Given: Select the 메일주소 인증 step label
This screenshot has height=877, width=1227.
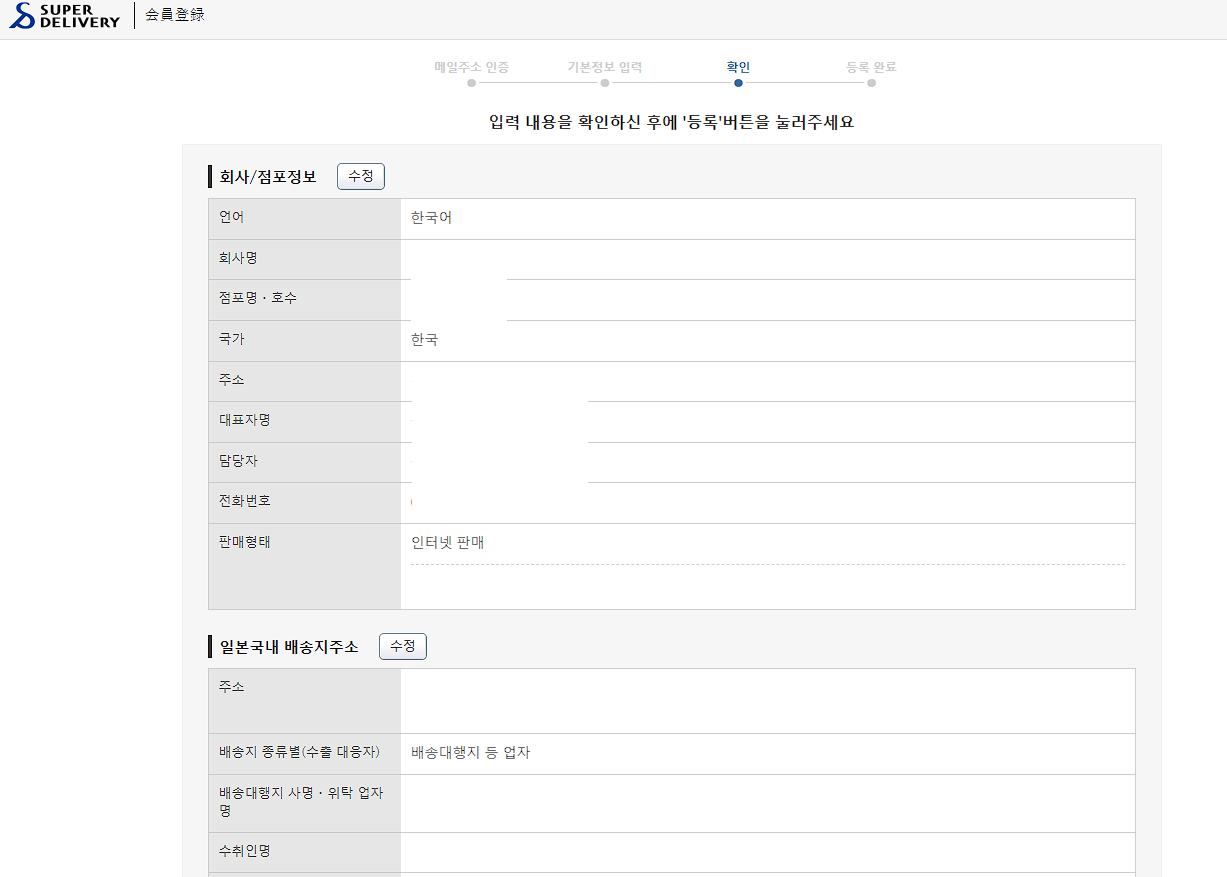Looking at the screenshot, I should click(471, 67).
